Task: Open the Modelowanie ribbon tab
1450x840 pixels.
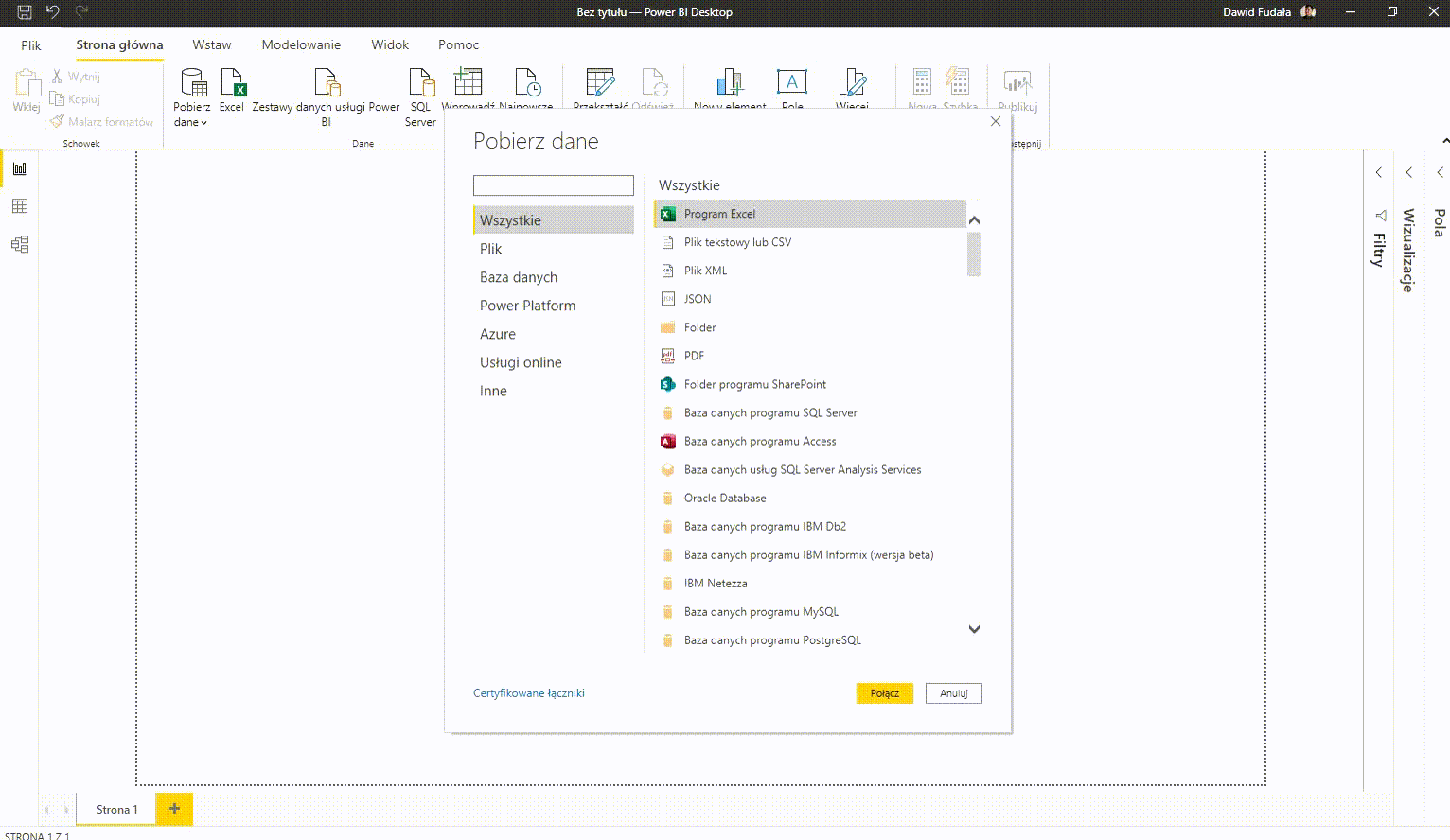Action: [x=301, y=44]
